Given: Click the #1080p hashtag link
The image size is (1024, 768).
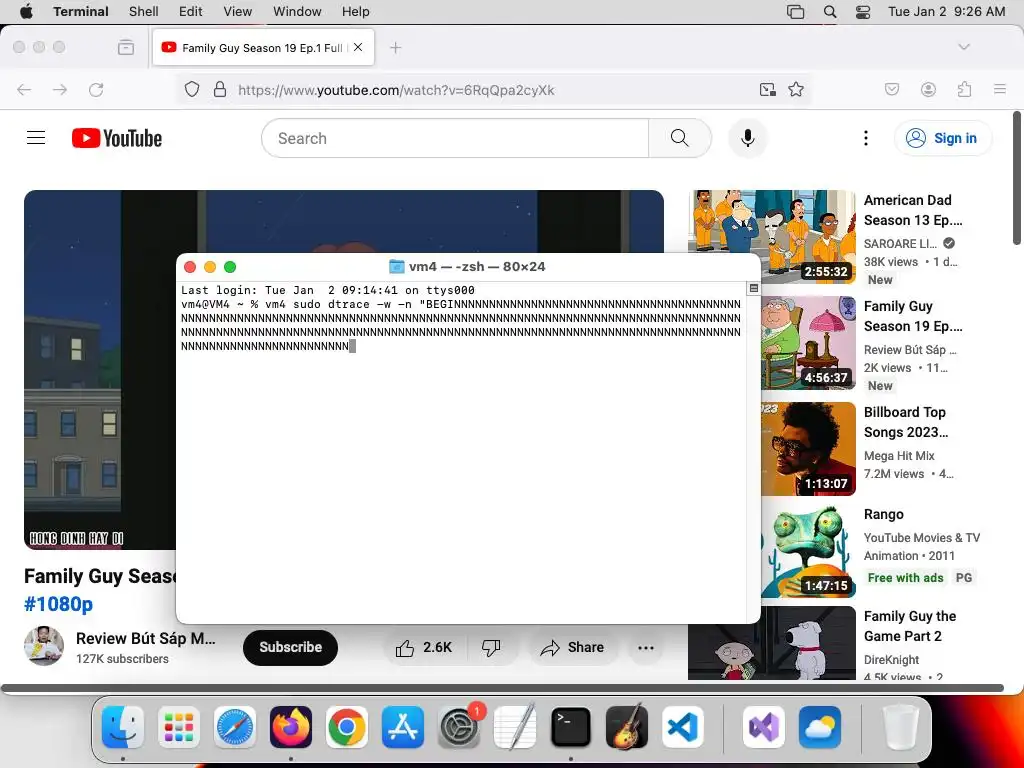Looking at the screenshot, I should click(x=58, y=603).
